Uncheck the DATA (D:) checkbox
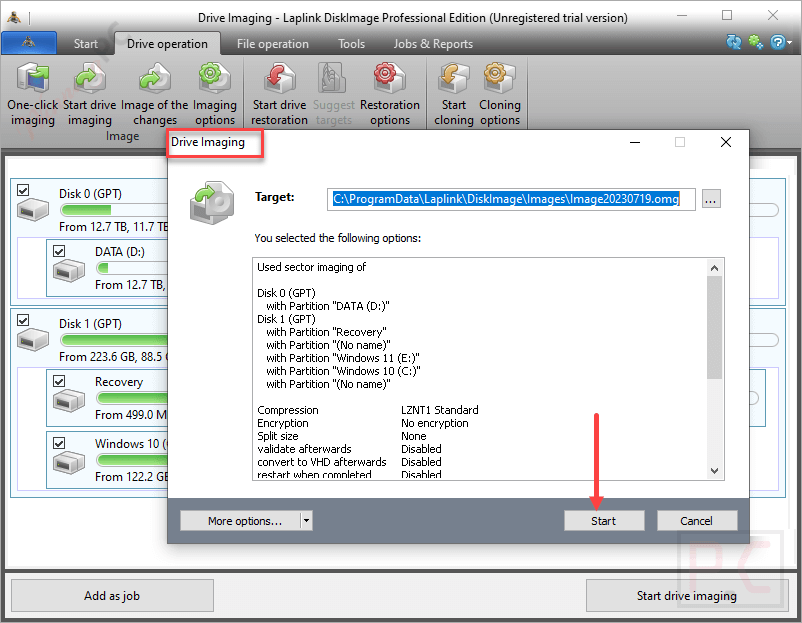 [x=59, y=251]
